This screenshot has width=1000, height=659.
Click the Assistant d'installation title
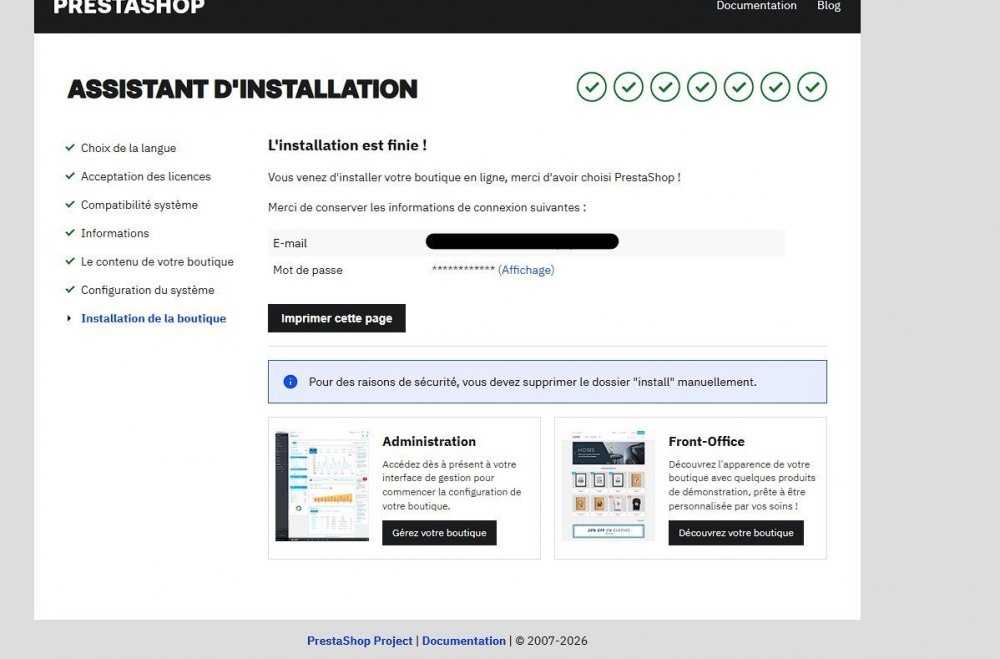click(242, 89)
